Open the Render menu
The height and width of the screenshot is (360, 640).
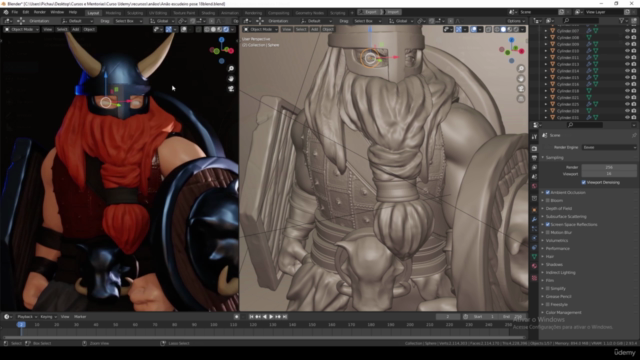(x=40, y=12)
